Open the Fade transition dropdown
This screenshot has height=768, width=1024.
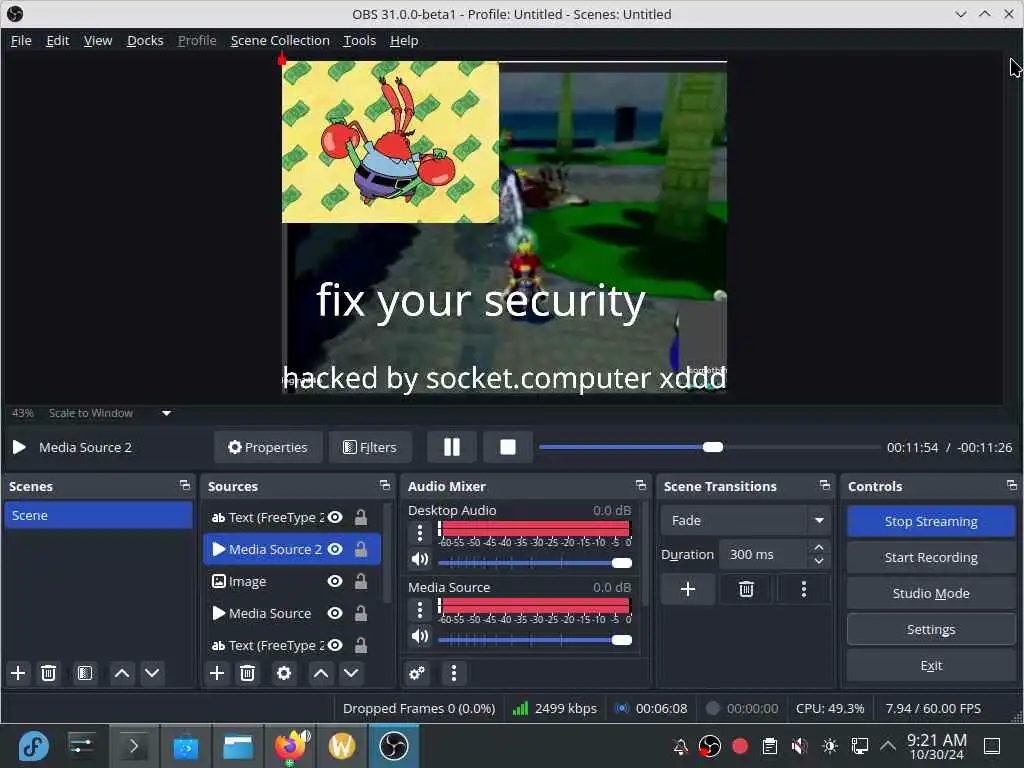pos(746,520)
